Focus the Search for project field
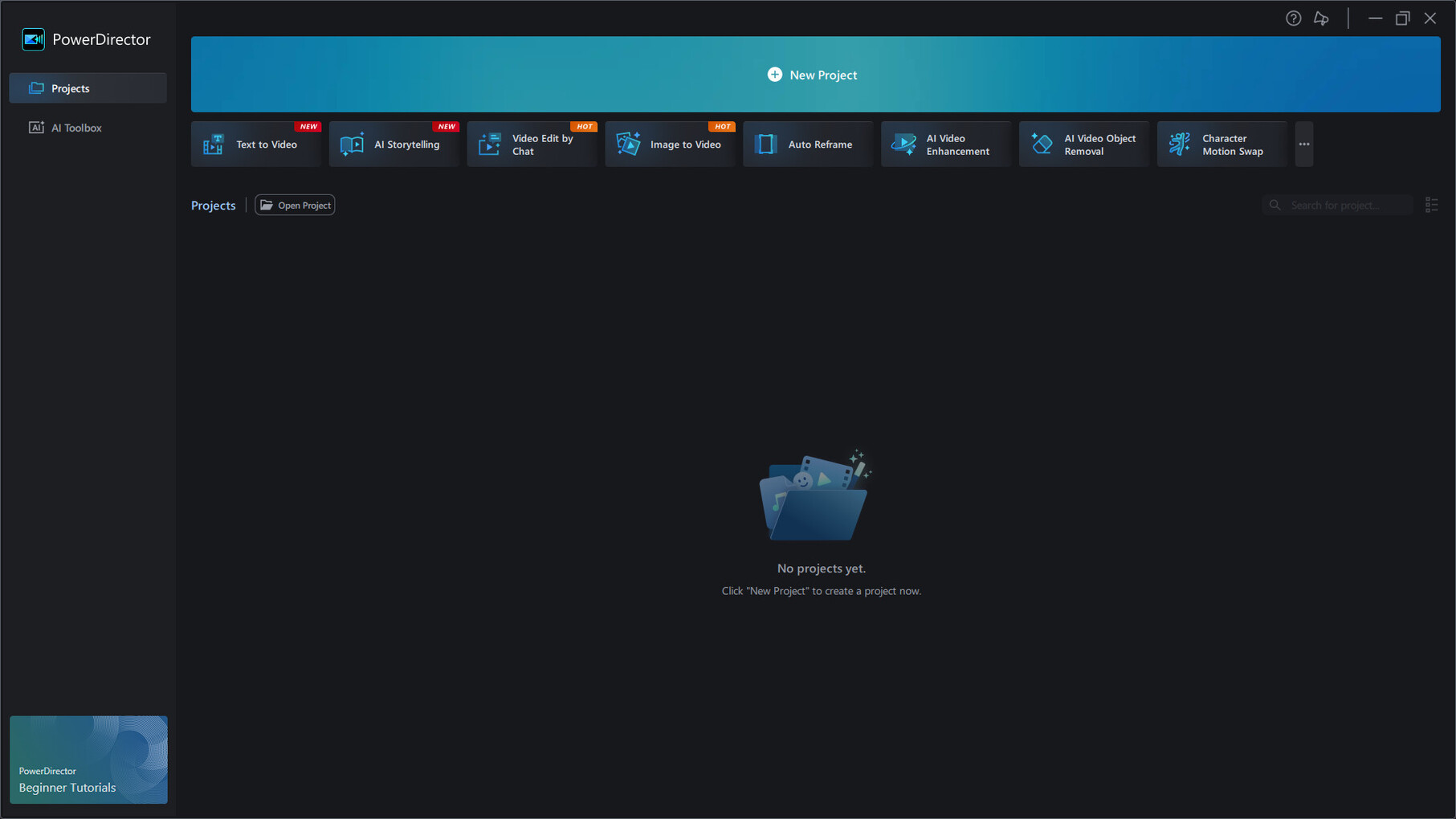The height and width of the screenshot is (819, 1456). click(1337, 206)
